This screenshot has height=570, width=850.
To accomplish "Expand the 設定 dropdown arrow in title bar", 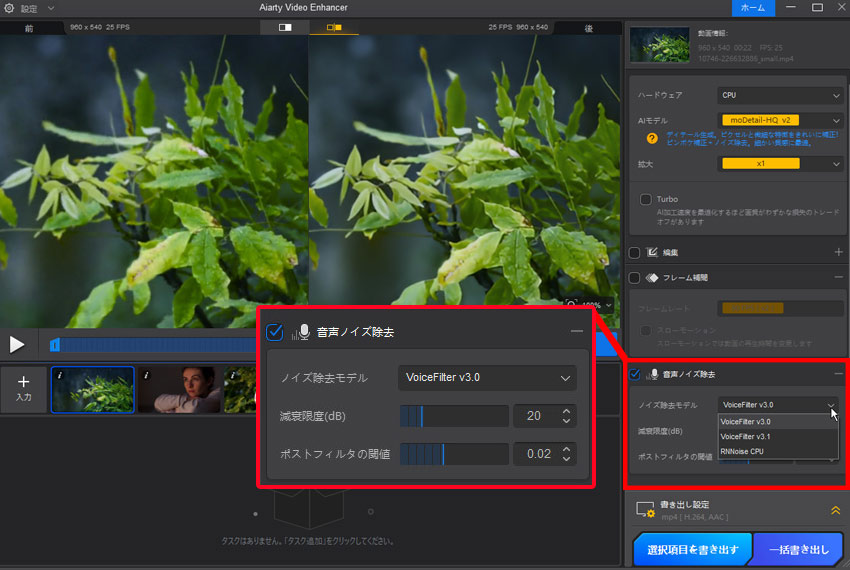I will click(x=50, y=8).
